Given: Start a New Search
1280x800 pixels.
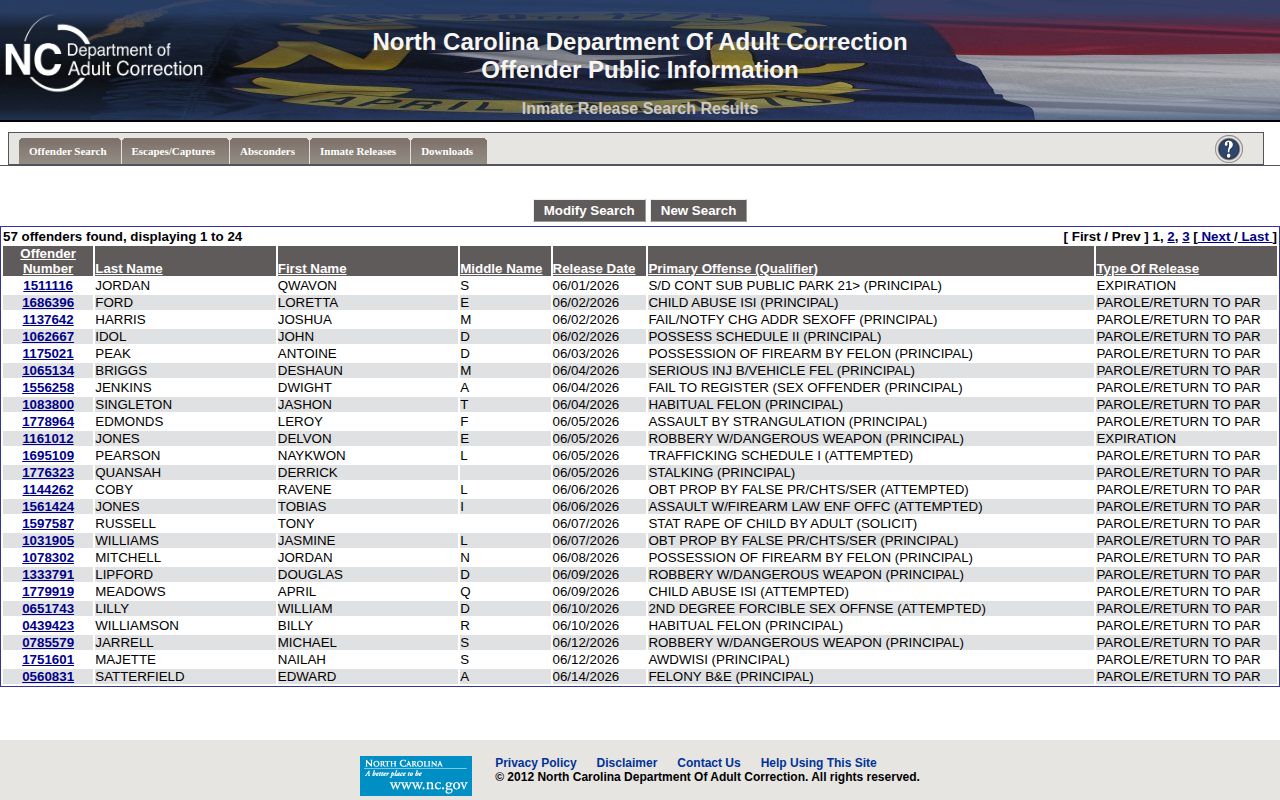Looking at the screenshot, I should click(x=698, y=210).
